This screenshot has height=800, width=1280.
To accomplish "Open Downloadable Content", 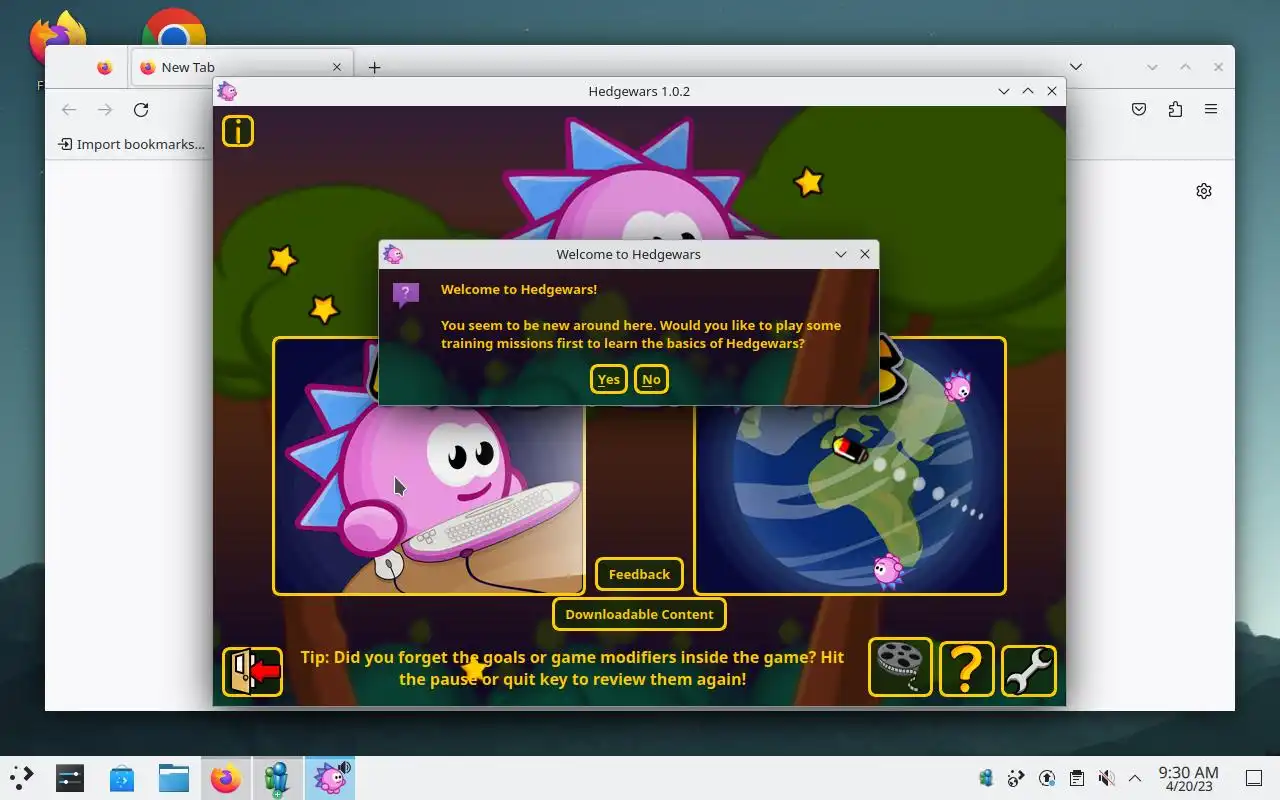I will coord(639,614).
